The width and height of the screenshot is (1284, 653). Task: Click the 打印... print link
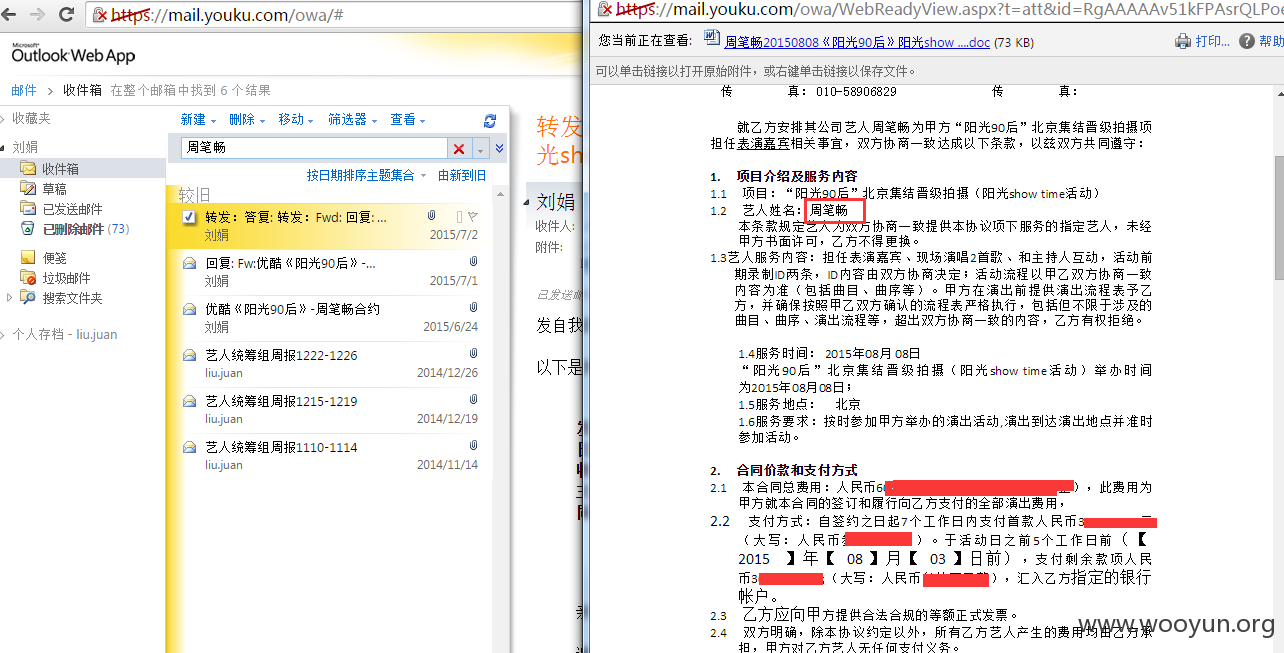click(x=1212, y=41)
